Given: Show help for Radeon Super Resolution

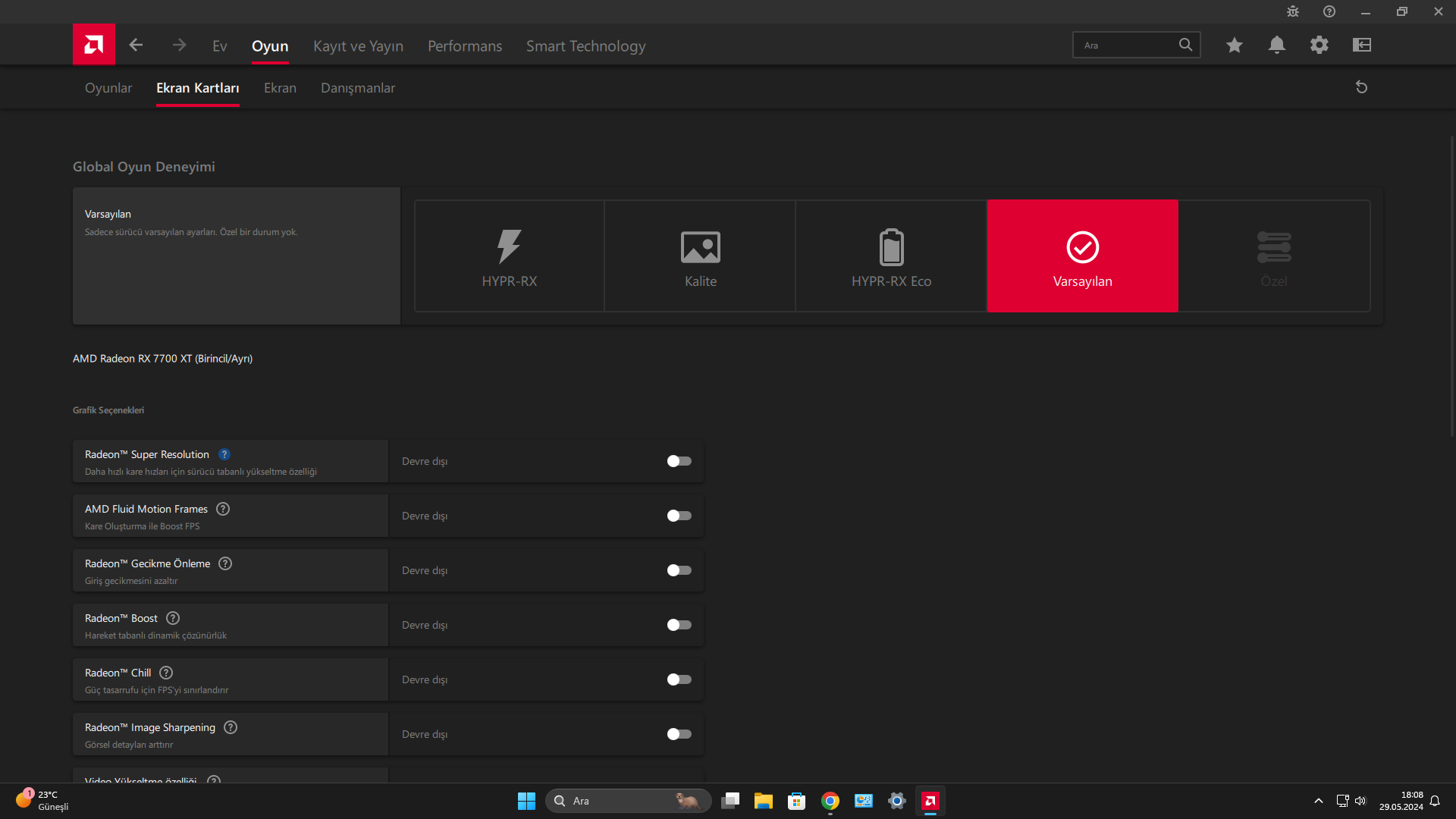Looking at the screenshot, I should tap(224, 454).
